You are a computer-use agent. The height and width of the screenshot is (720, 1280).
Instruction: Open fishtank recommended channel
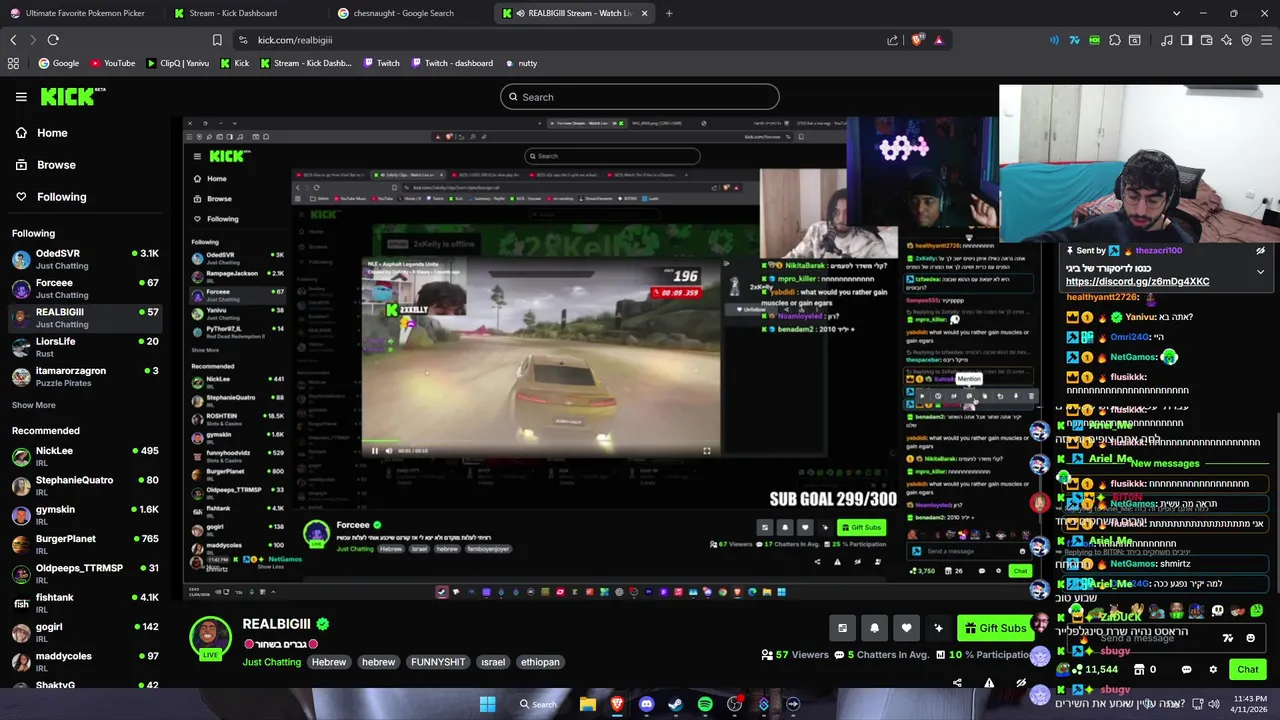[85, 603]
